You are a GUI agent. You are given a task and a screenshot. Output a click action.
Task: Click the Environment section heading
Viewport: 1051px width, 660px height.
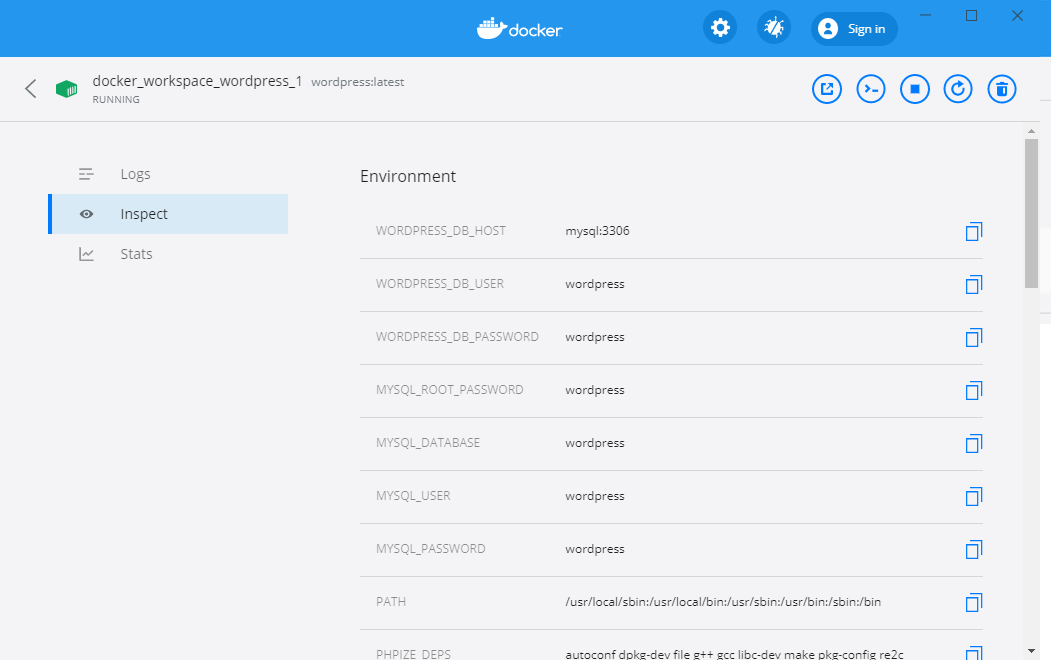tap(408, 176)
